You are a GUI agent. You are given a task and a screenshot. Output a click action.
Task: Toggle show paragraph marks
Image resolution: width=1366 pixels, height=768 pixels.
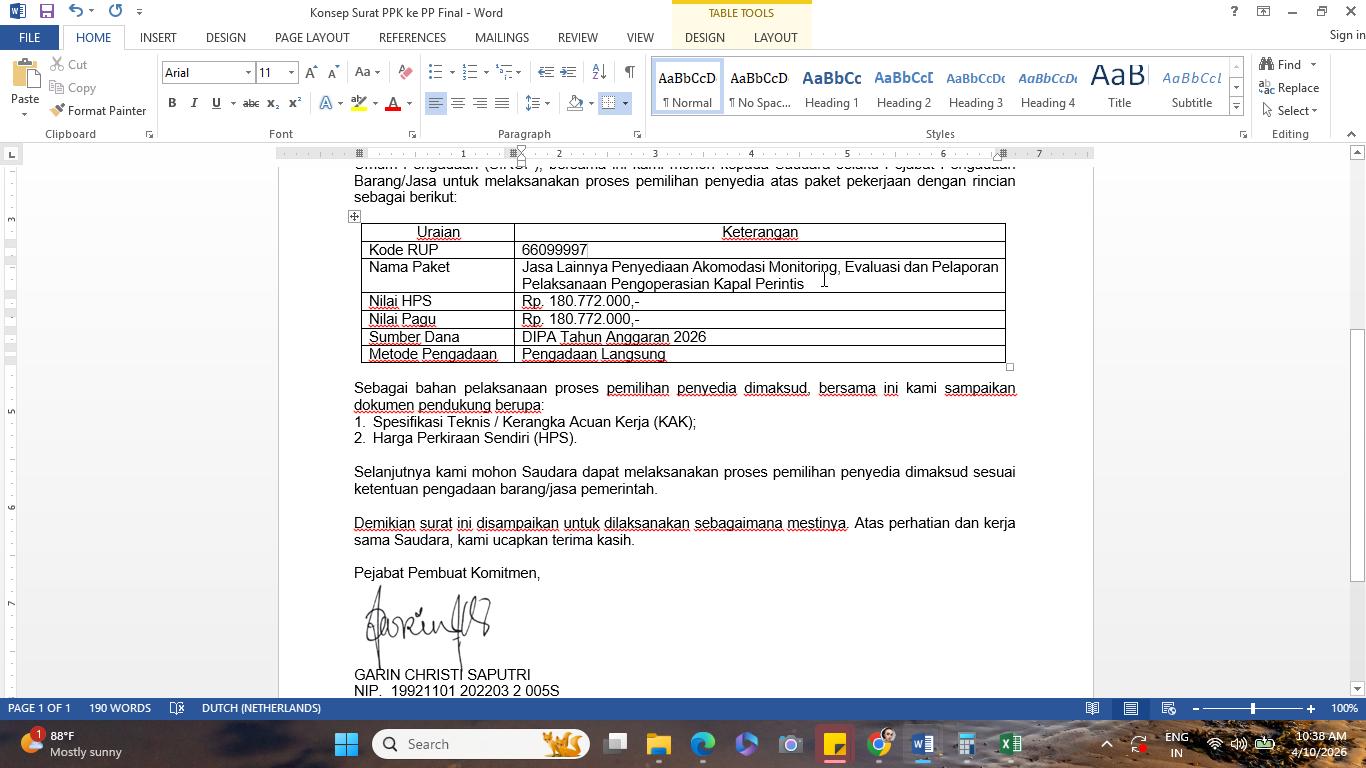629,73
